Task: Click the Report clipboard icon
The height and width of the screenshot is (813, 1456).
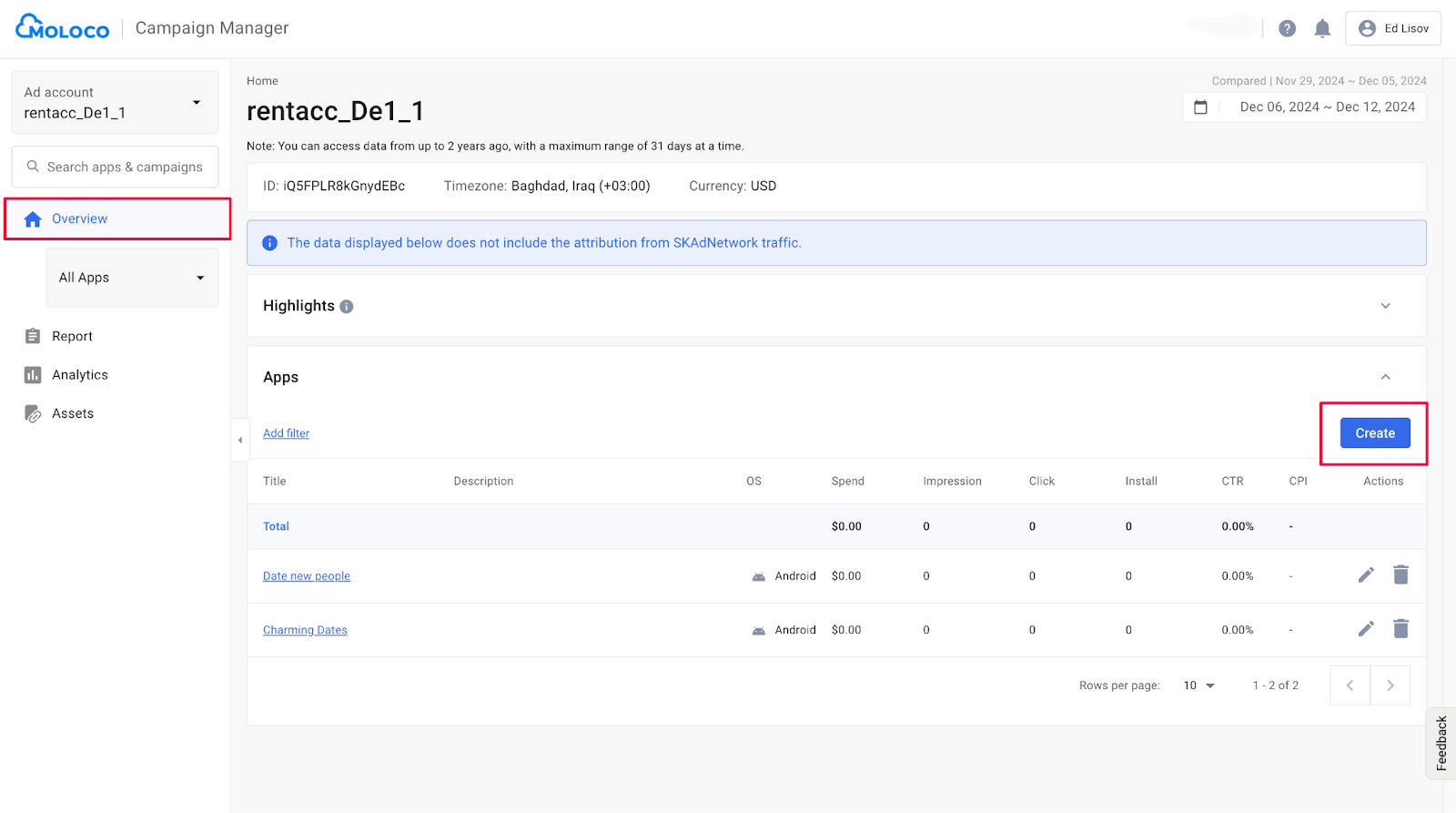Action: [x=33, y=336]
